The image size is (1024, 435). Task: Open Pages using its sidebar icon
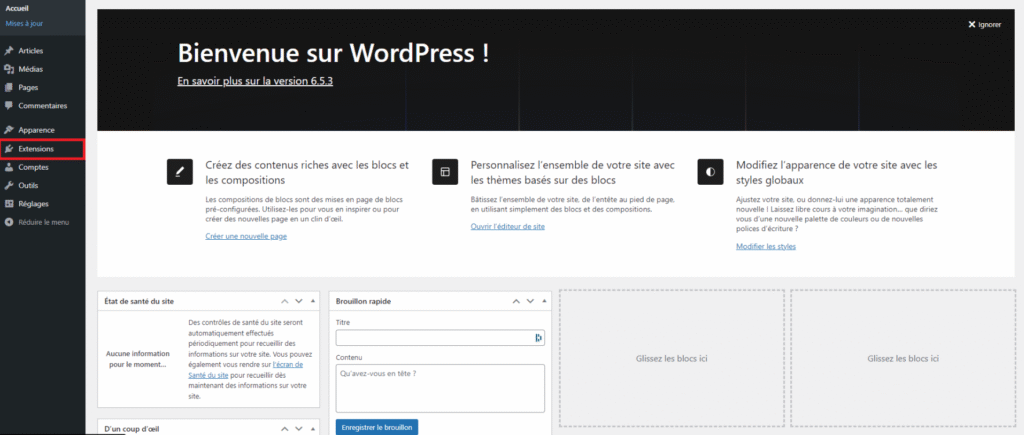tap(9, 87)
